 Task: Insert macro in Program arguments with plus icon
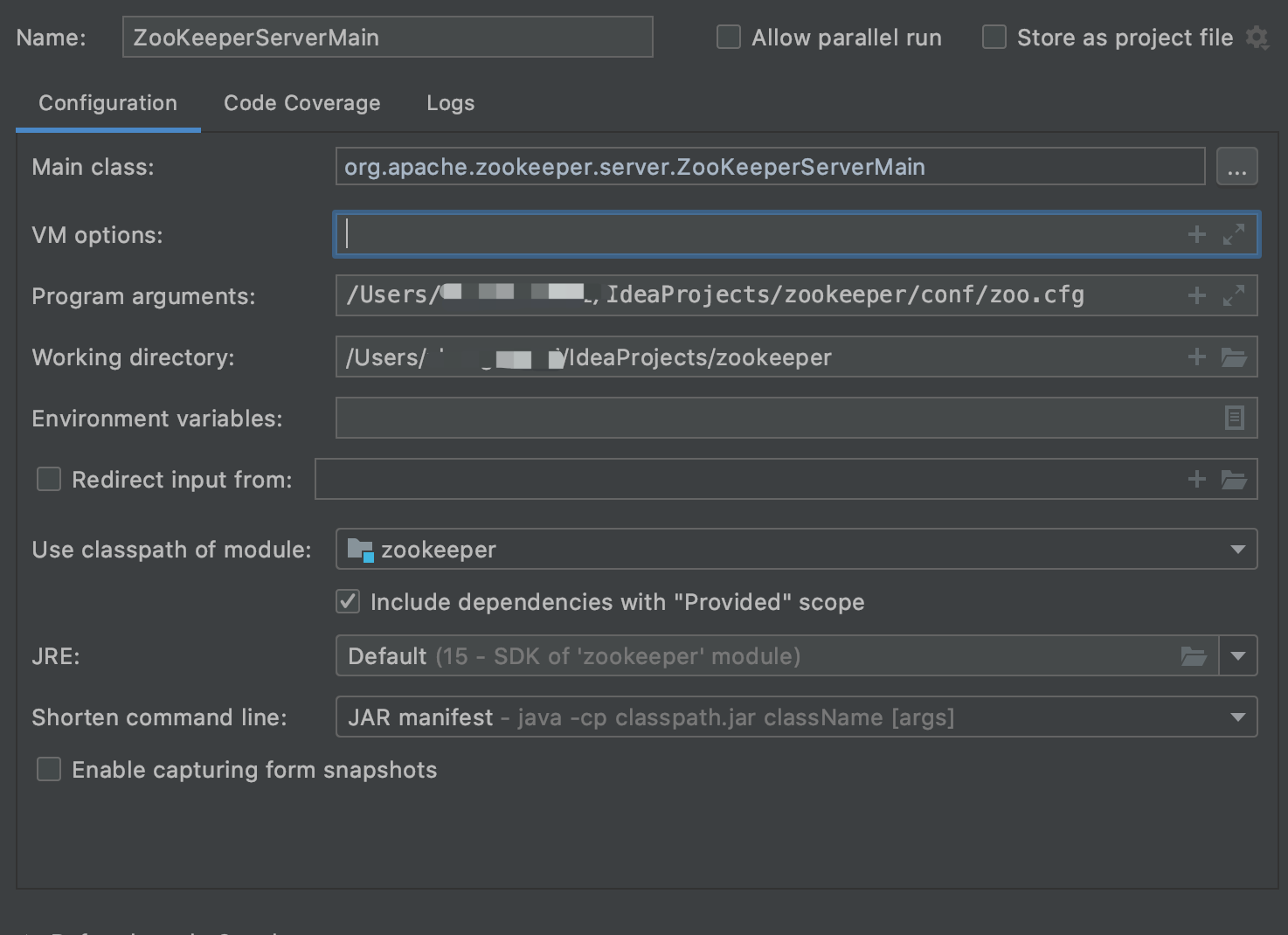[x=1196, y=295]
